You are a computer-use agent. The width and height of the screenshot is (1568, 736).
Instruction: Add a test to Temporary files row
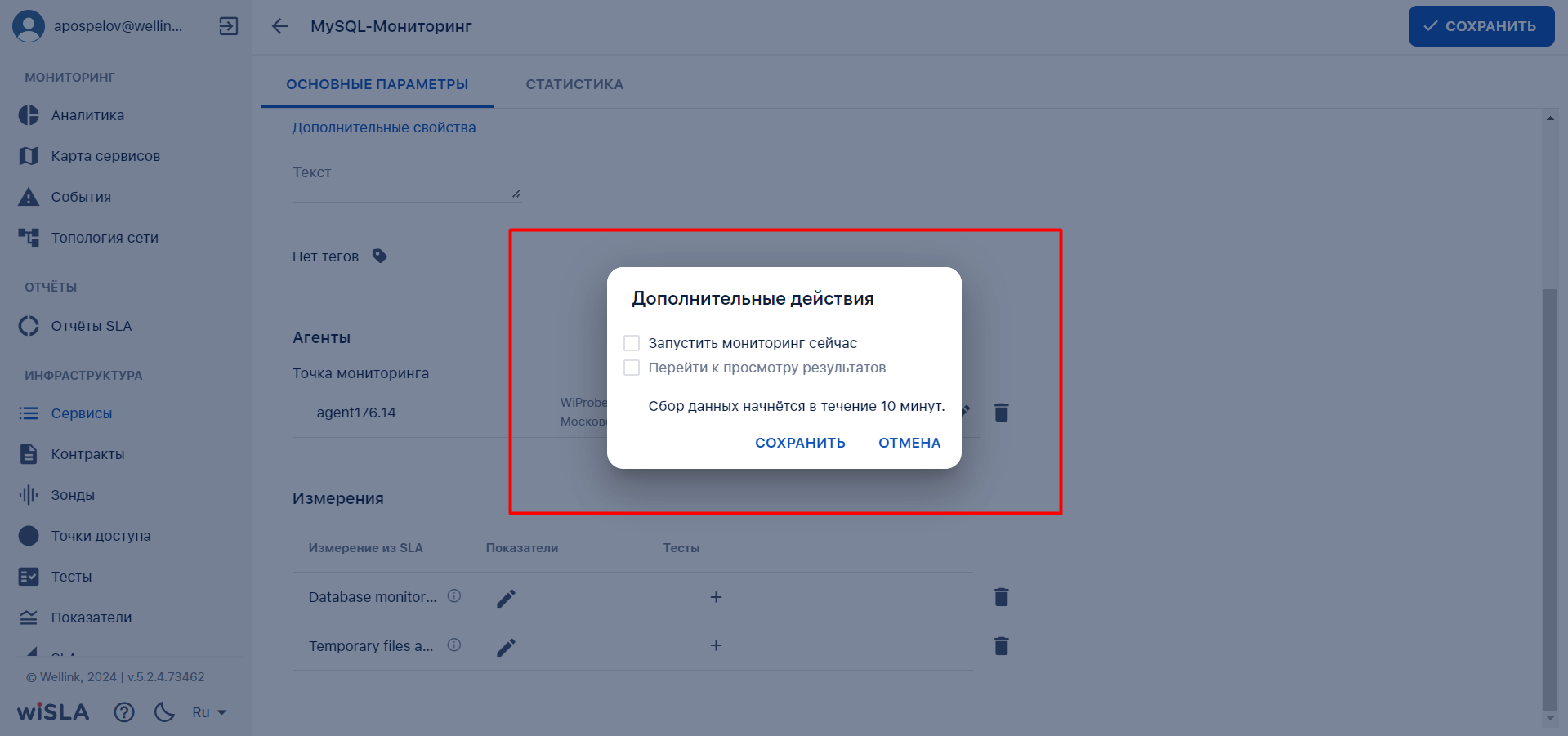pyautogui.click(x=716, y=645)
